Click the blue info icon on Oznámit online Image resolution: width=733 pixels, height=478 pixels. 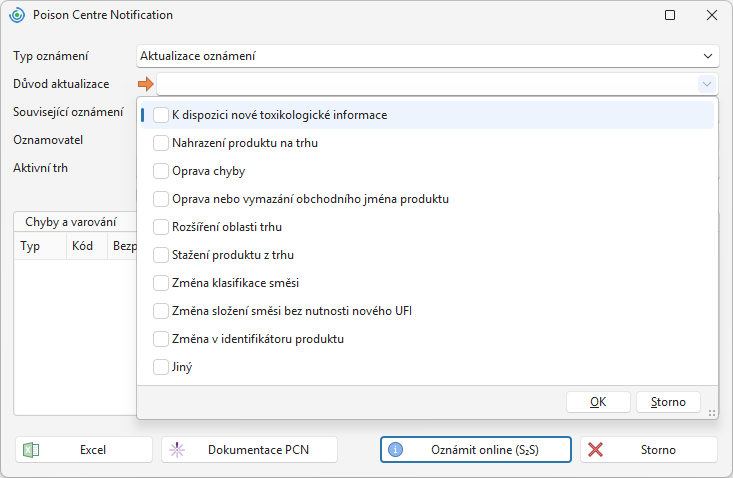pos(395,450)
